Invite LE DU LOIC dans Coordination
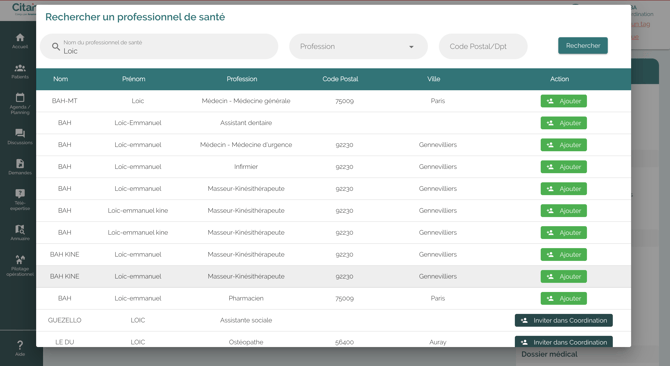Viewport: 670px width, 366px height. point(564,342)
